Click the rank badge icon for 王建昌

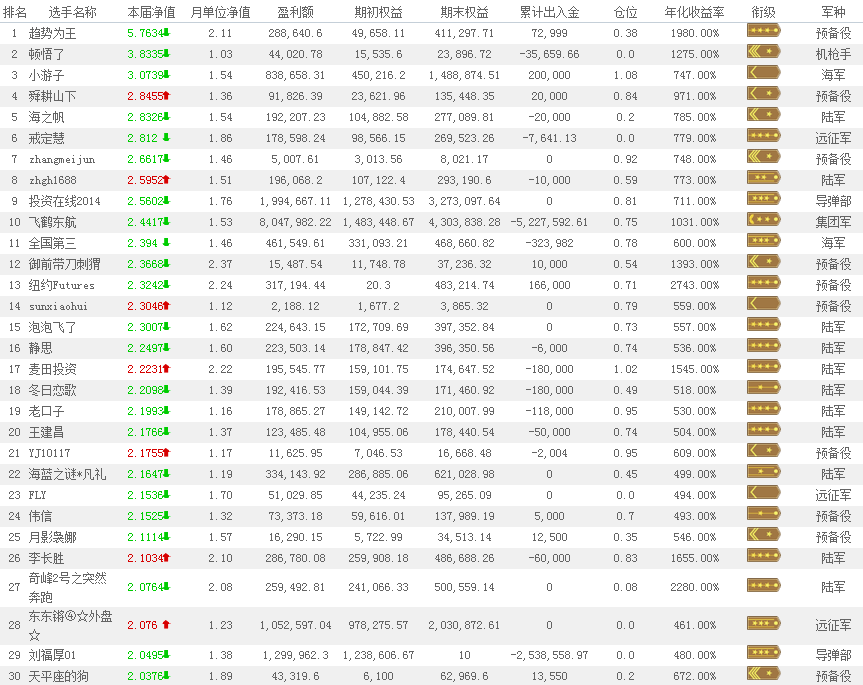[x=763, y=430]
